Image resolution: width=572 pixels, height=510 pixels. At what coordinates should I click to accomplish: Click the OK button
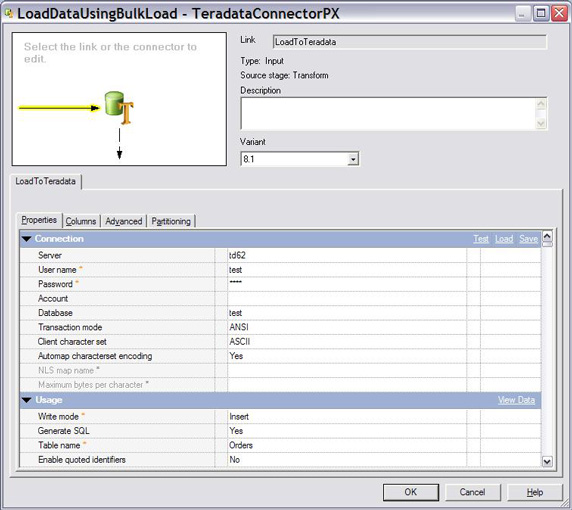tap(411, 492)
